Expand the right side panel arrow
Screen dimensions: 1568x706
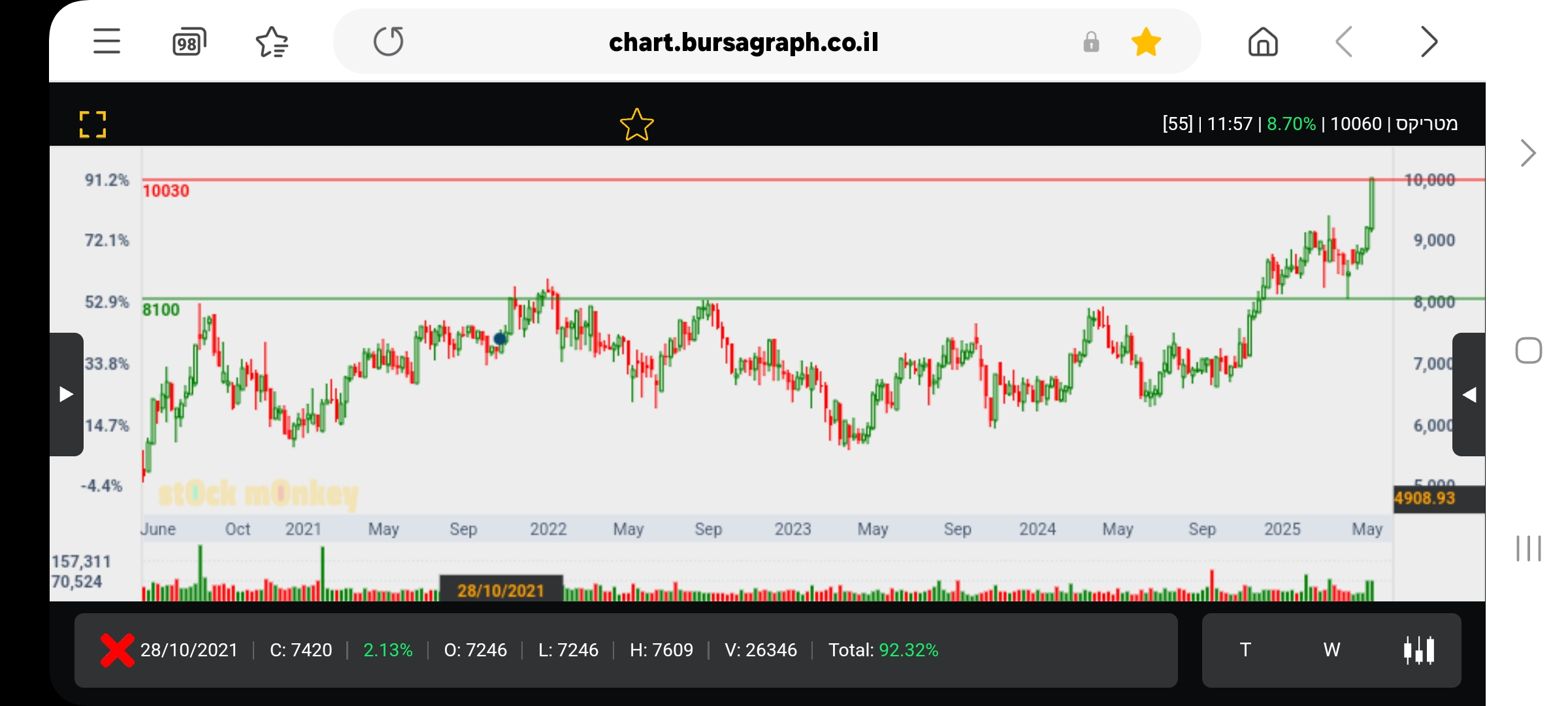[x=1469, y=394]
